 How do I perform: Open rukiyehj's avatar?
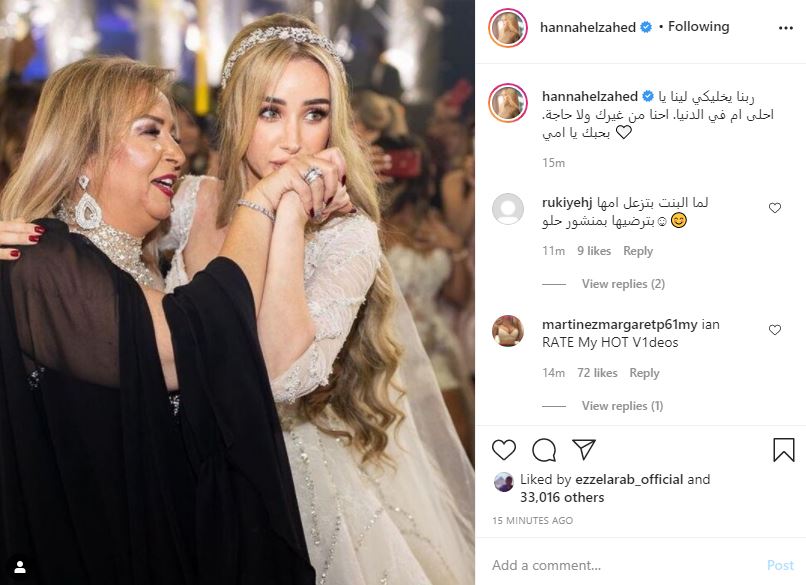pyautogui.click(x=507, y=209)
